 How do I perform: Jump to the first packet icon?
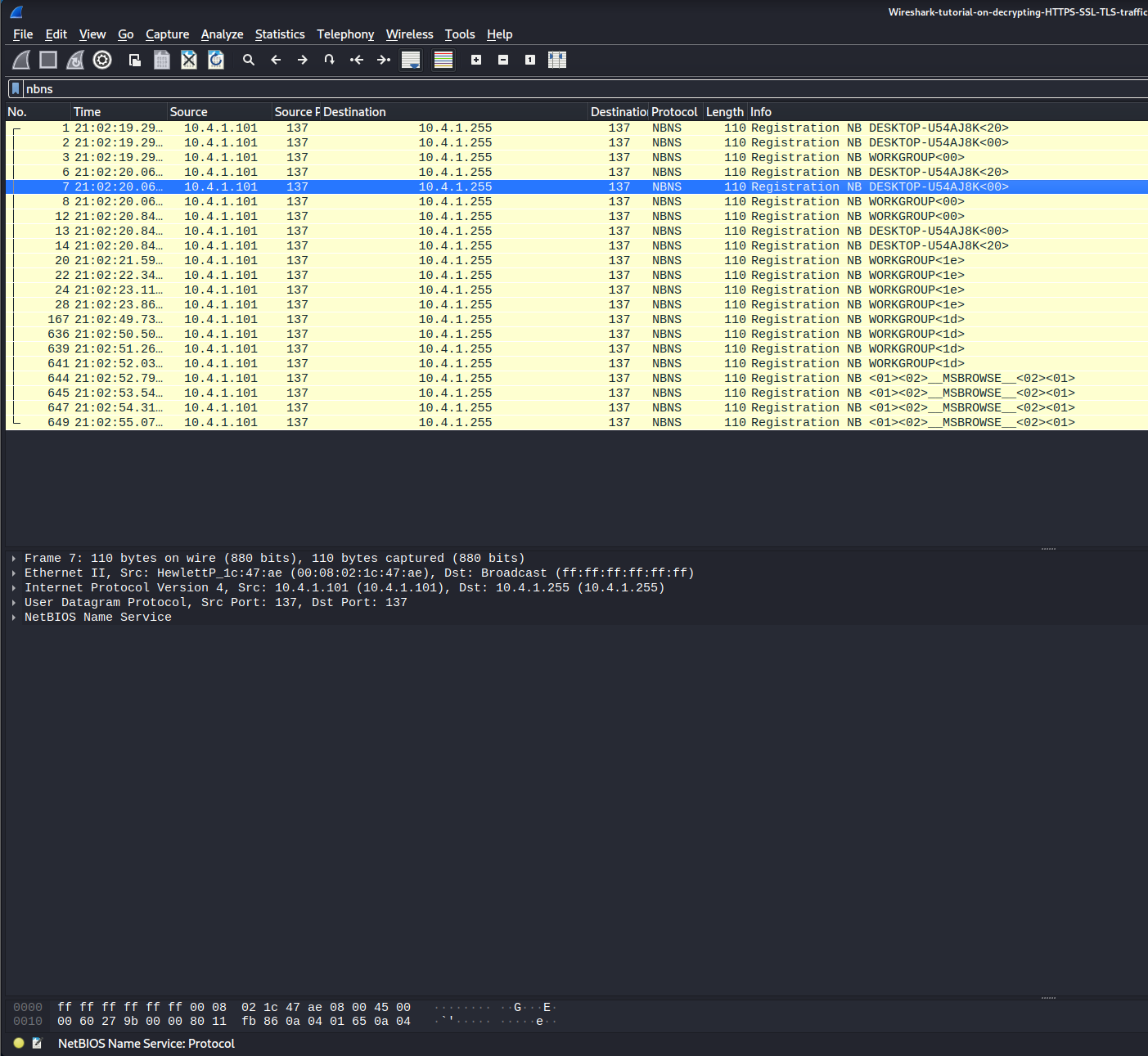357,60
